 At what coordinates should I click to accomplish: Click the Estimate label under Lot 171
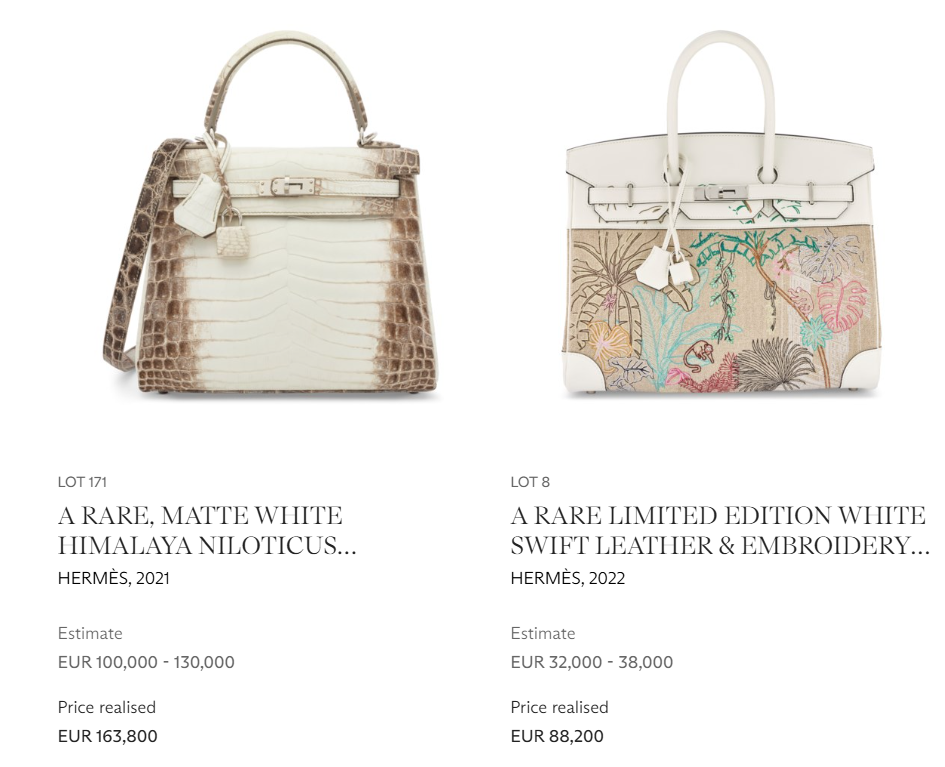[x=90, y=633]
